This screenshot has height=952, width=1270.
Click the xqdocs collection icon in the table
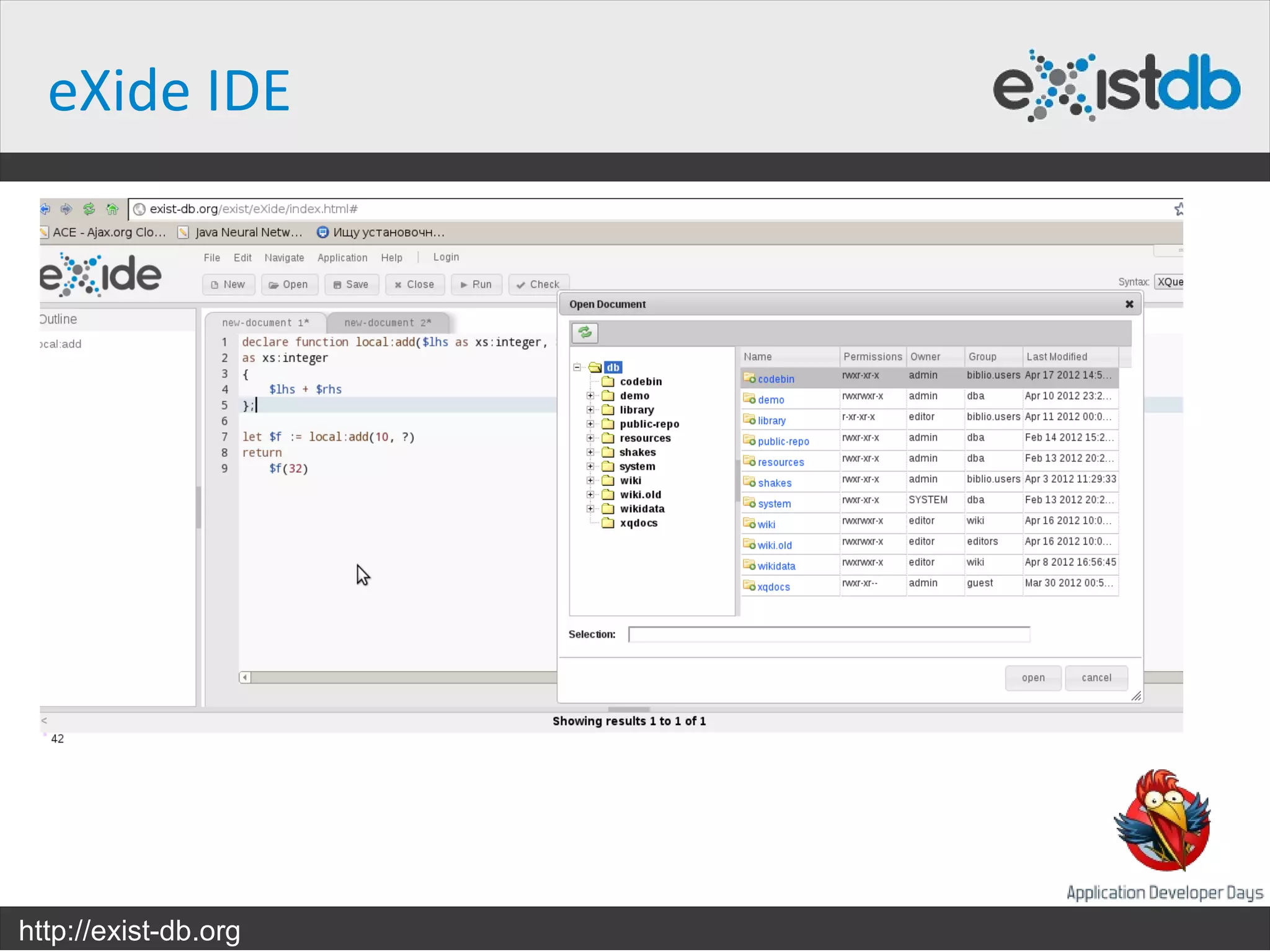point(749,586)
